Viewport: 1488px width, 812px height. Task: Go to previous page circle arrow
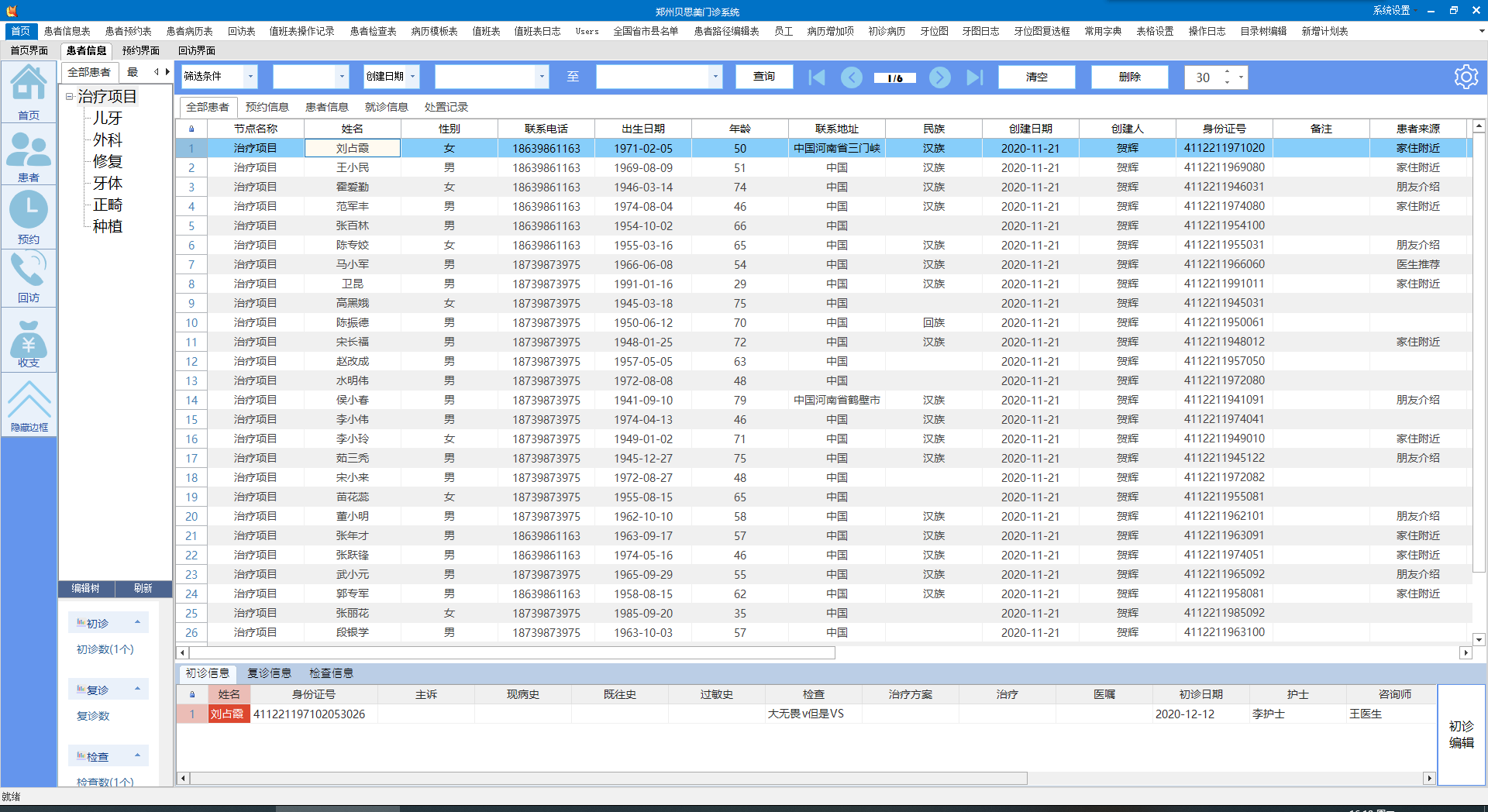pyautogui.click(x=852, y=77)
